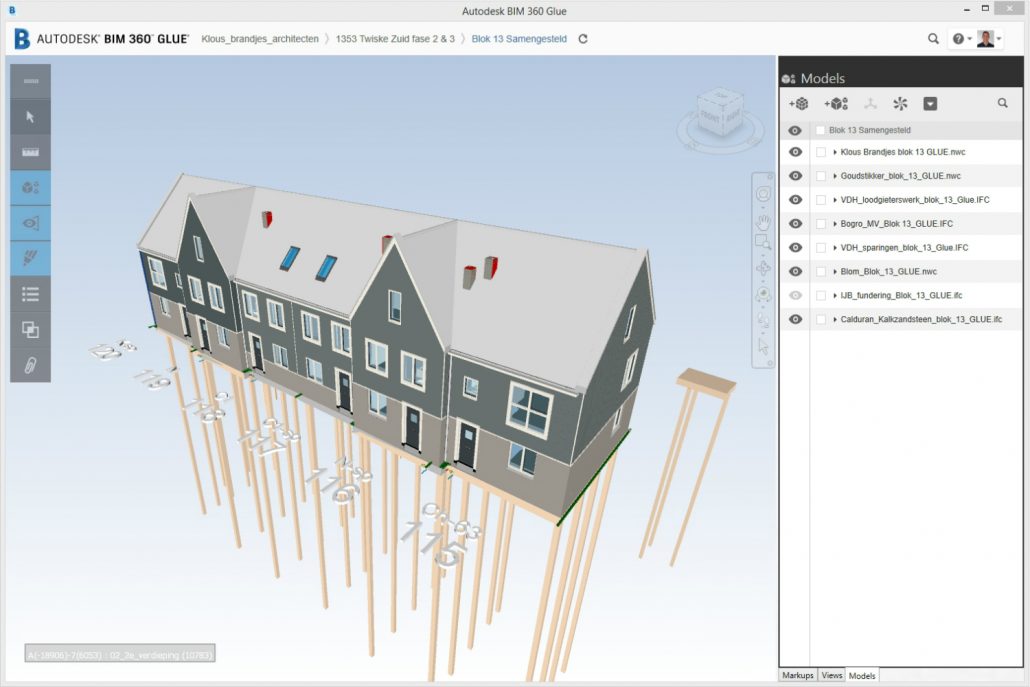Image resolution: width=1030 pixels, height=687 pixels.
Task: Expand the VDH_loodgieterswerk_blok_13_Glue.IFC tree
Action: coord(835,200)
